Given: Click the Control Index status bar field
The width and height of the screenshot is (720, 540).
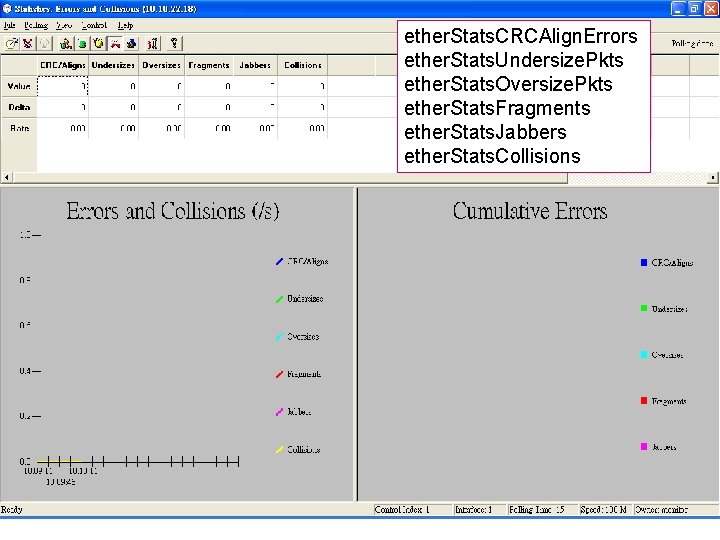Looking at the screenshot, I should [412, 510].
